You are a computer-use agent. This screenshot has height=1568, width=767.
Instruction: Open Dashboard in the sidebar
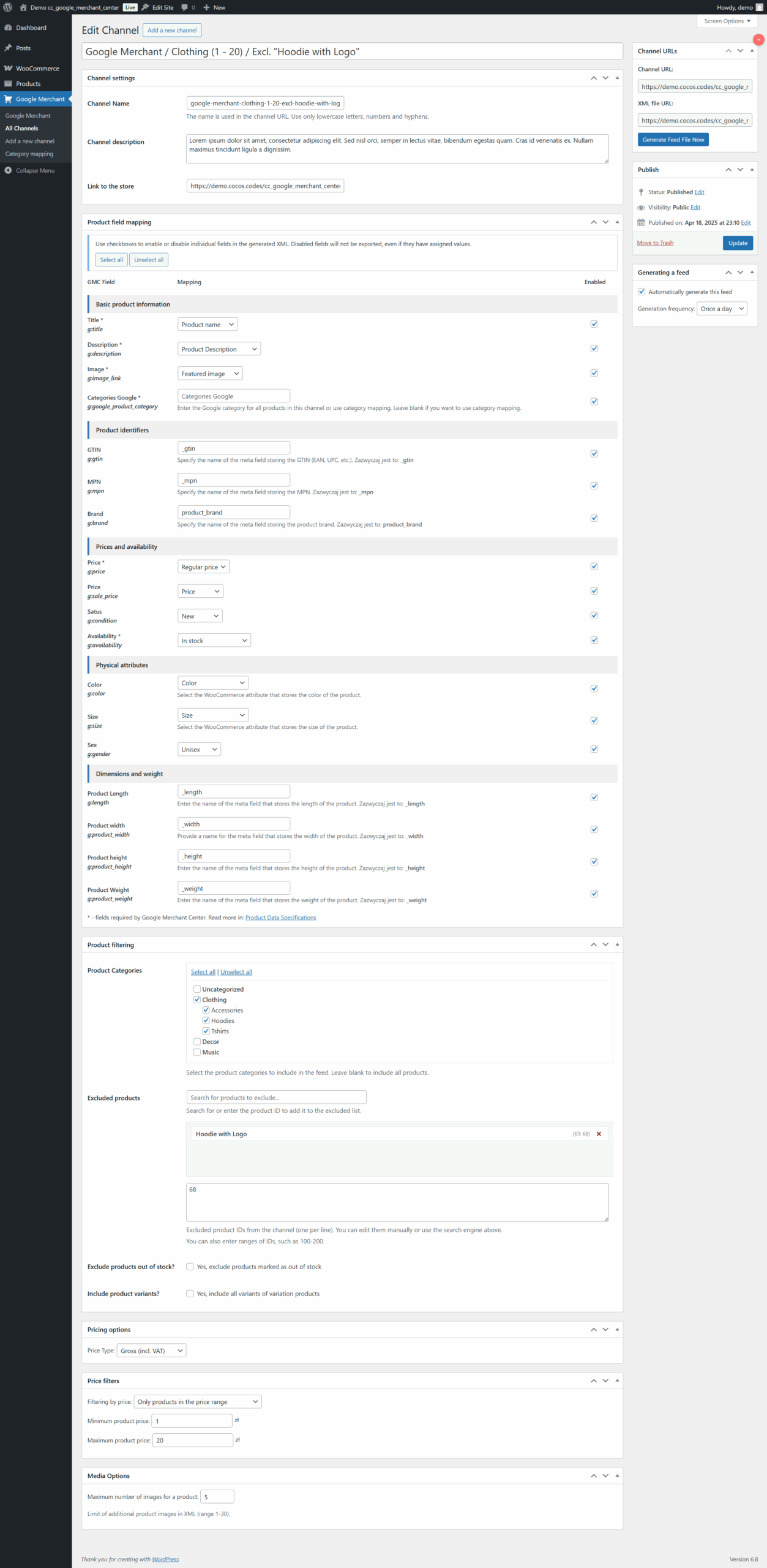(31, 28)
